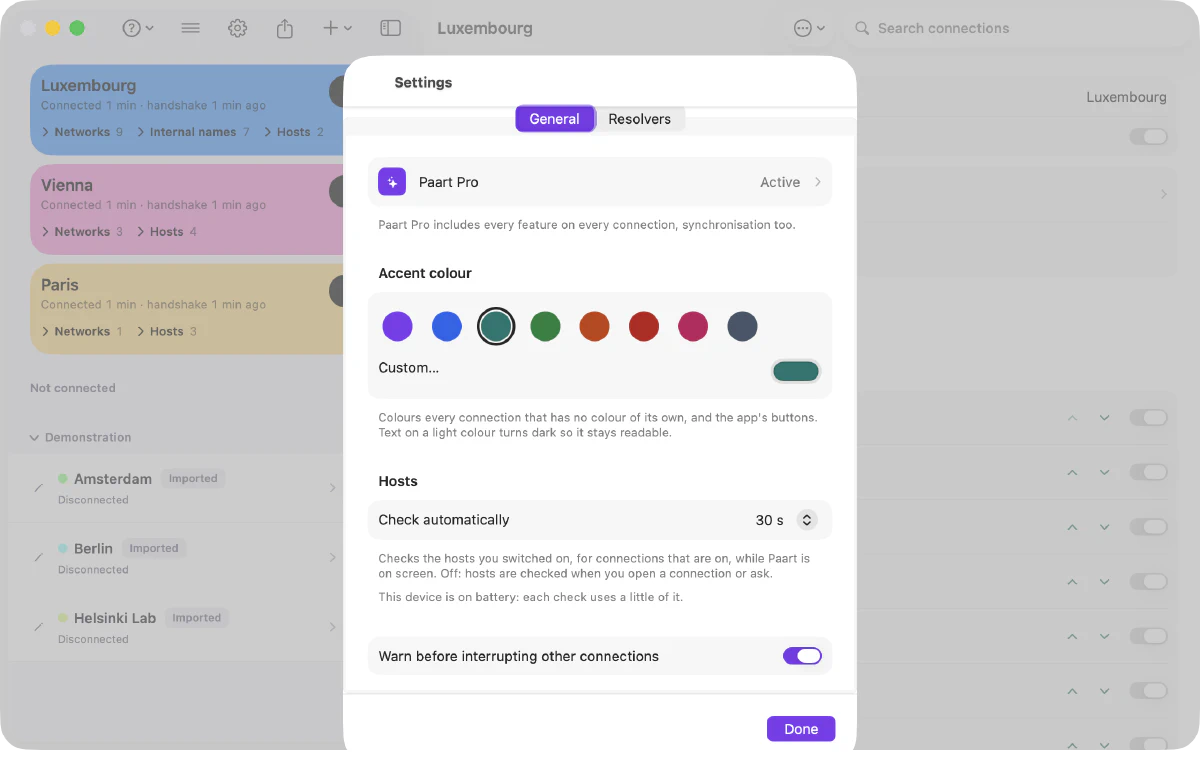Click the Imported badge beside Berlin

[153, 548]
